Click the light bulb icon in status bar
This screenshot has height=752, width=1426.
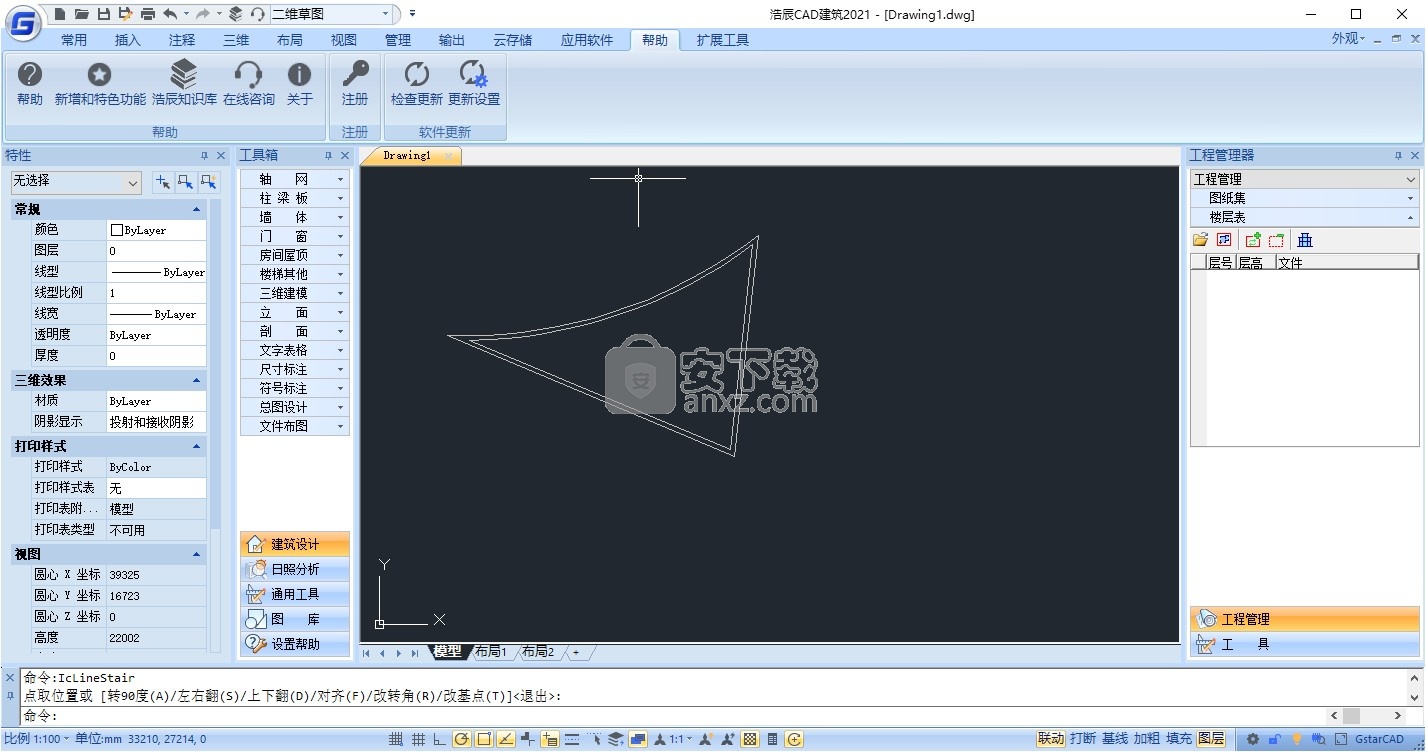(1297, 739)
